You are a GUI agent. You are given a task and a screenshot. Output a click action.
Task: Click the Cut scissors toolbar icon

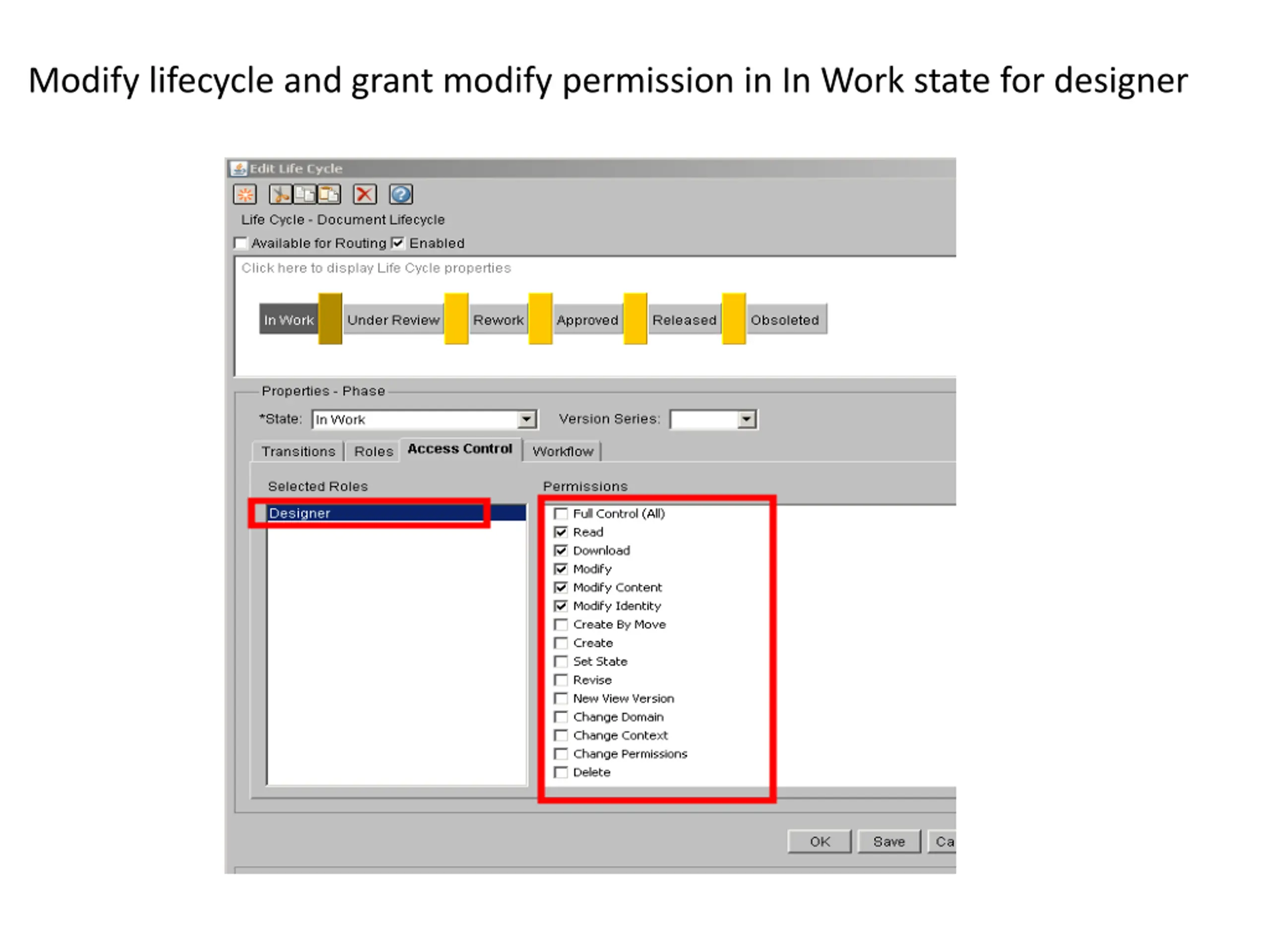pos(280,194)
